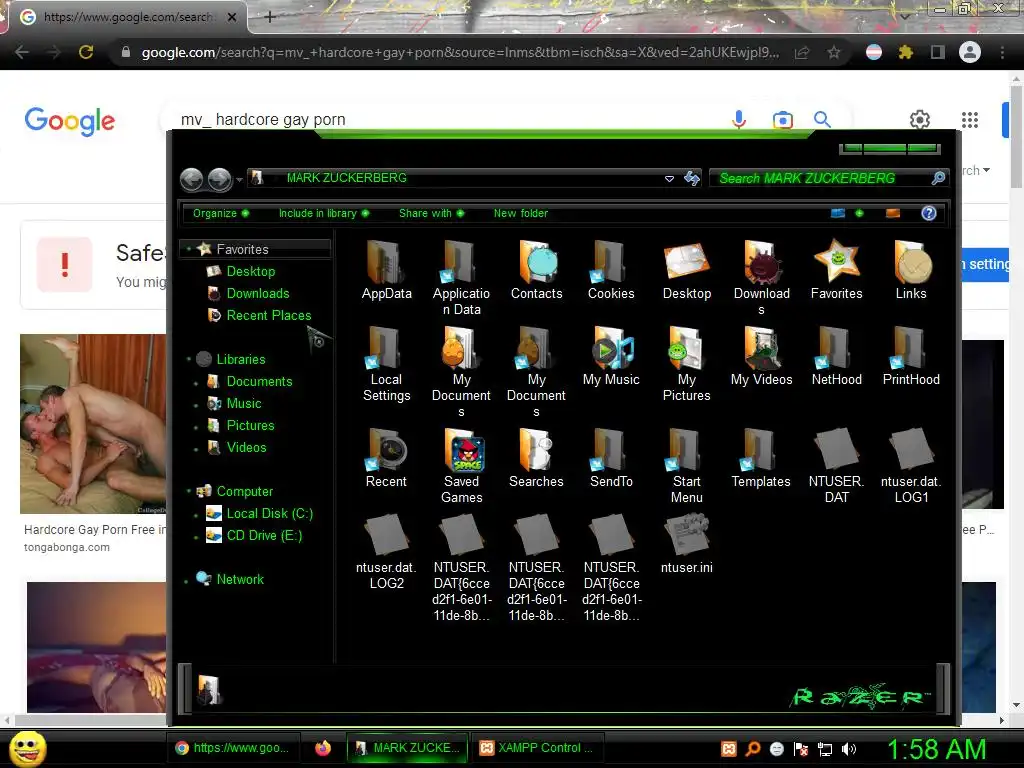This screenshot has width=1024, height=768.
Task: Select the Recent folder icon
Action: (386, 458)
